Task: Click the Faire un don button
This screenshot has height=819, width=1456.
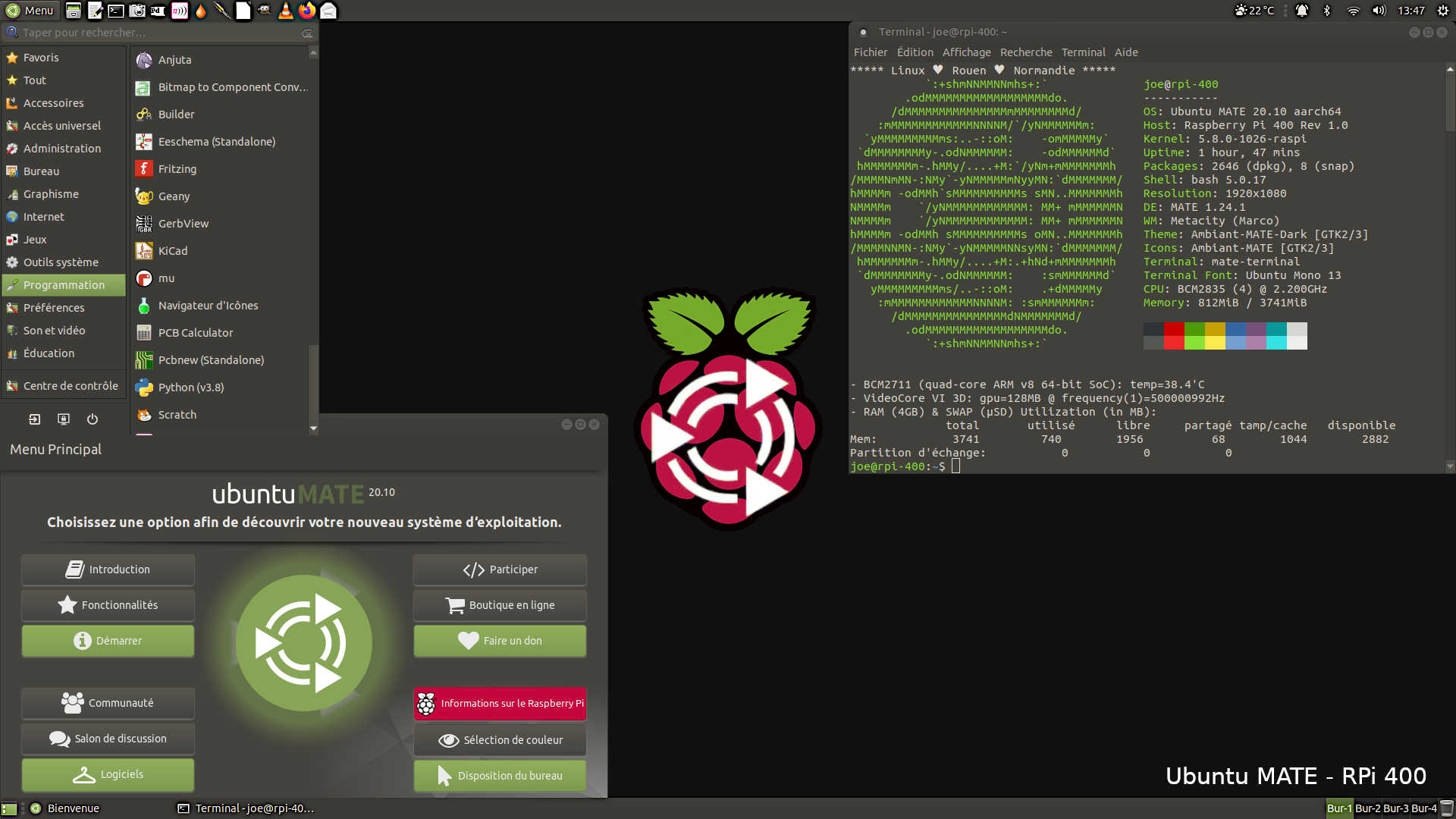Action: (x=500, y=641)
